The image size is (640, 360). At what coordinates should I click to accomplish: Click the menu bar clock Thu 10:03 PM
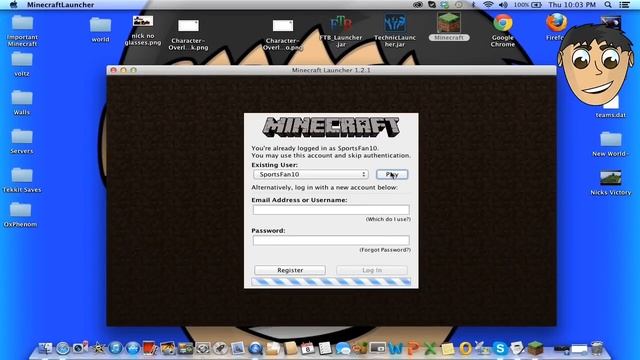click(x=572, y=4)
